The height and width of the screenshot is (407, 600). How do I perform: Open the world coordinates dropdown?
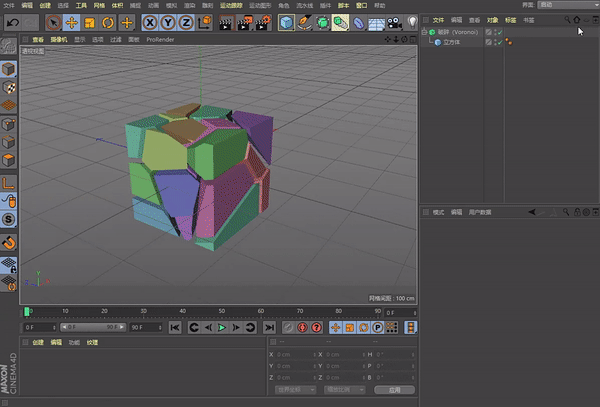pyautogui.click(x=295, y=390)
